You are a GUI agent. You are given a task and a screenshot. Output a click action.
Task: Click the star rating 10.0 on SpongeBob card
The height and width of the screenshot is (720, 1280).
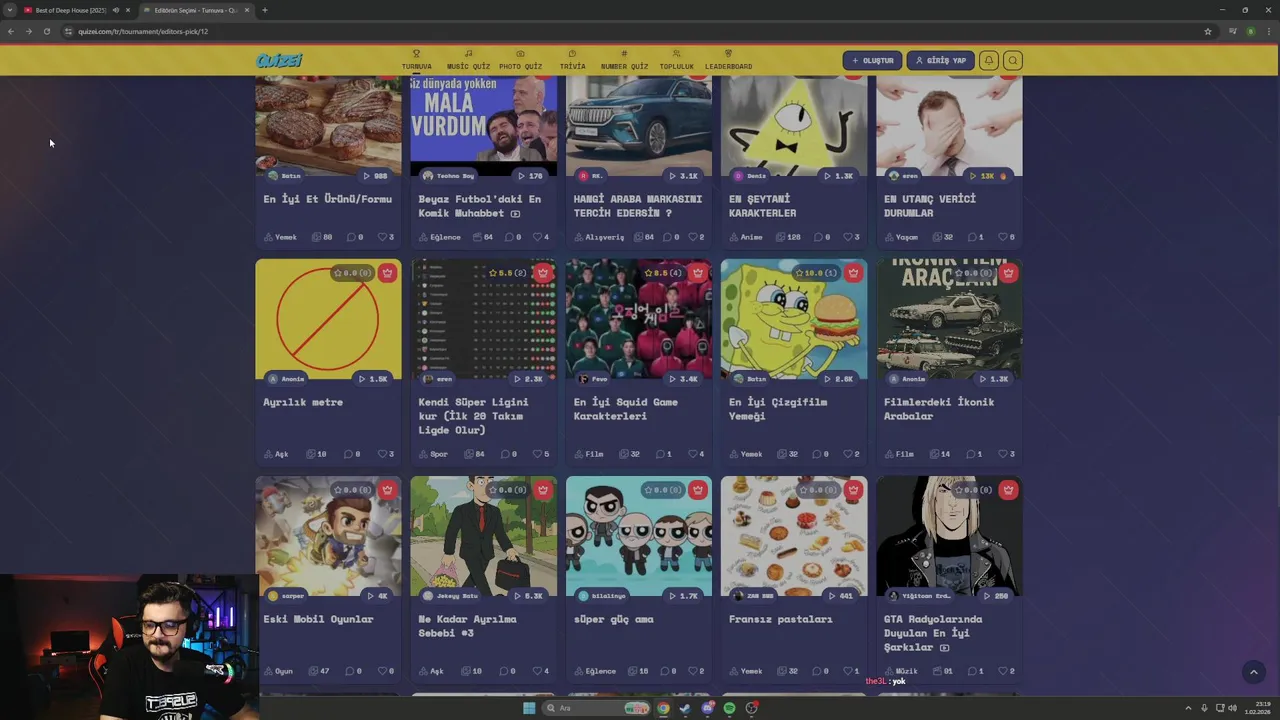818,273
